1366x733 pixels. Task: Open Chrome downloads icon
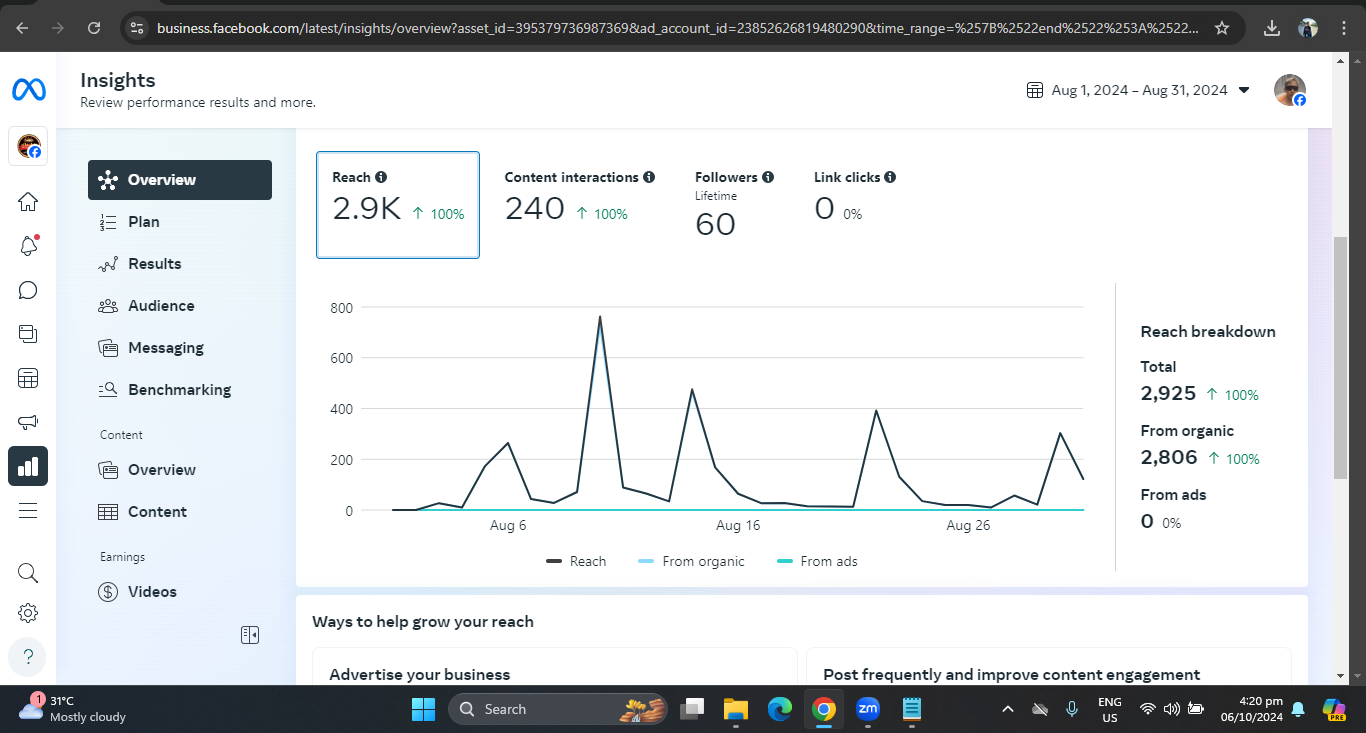pos(1272,28)
